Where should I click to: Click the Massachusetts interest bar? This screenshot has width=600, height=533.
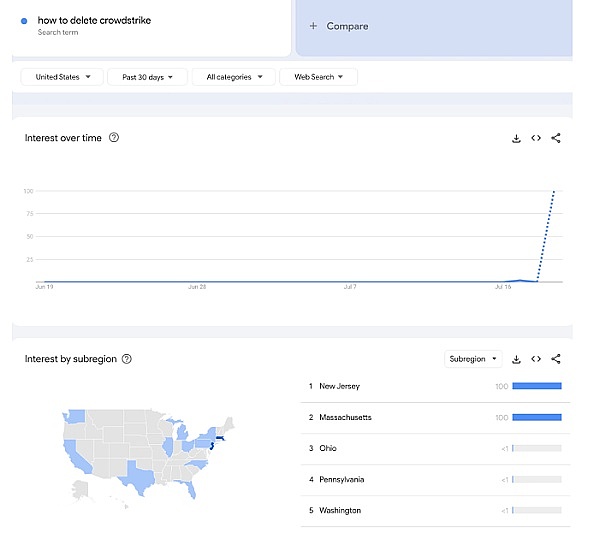pyautogui.click(x=536, y=417)
